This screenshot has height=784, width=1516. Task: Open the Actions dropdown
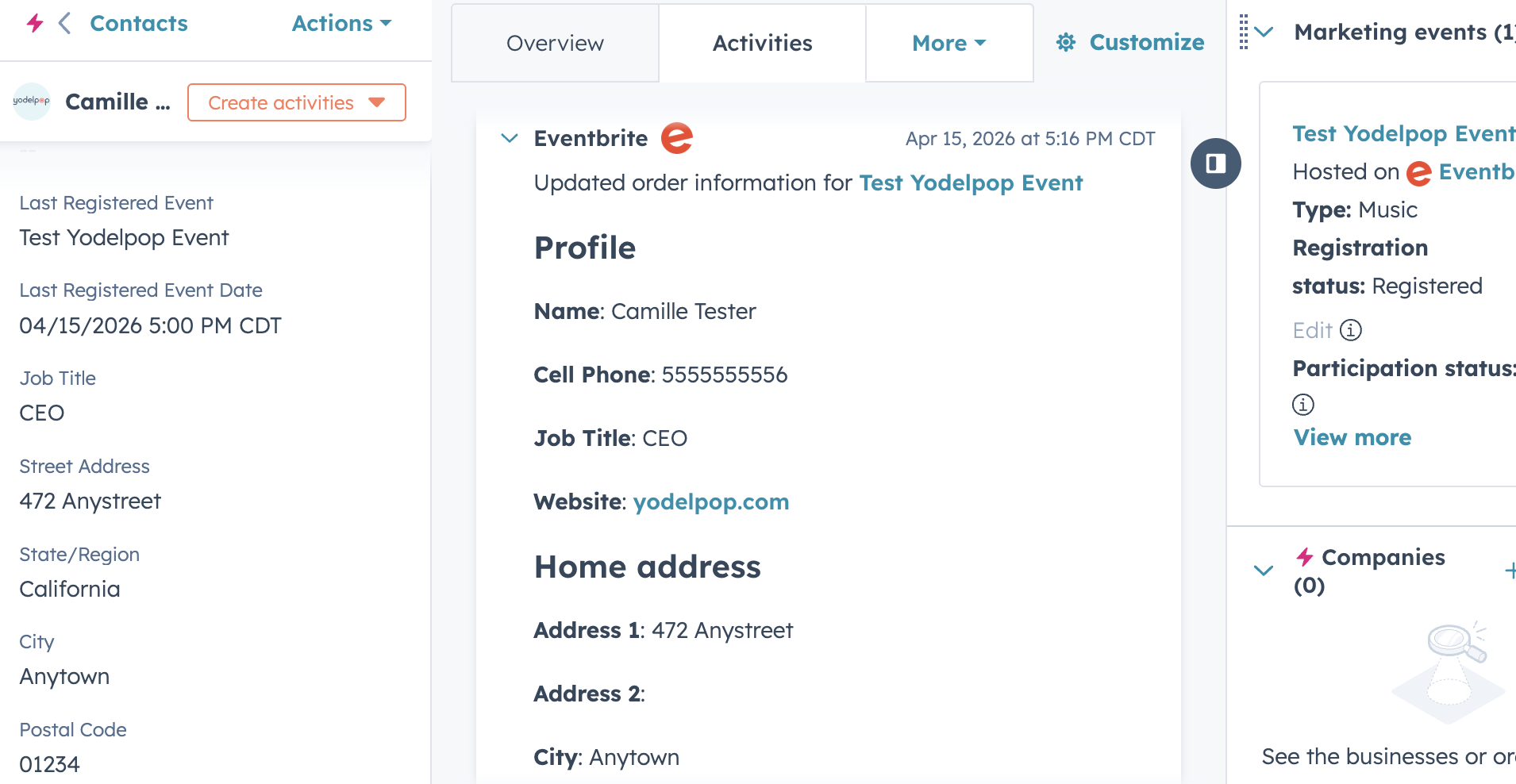341,23
